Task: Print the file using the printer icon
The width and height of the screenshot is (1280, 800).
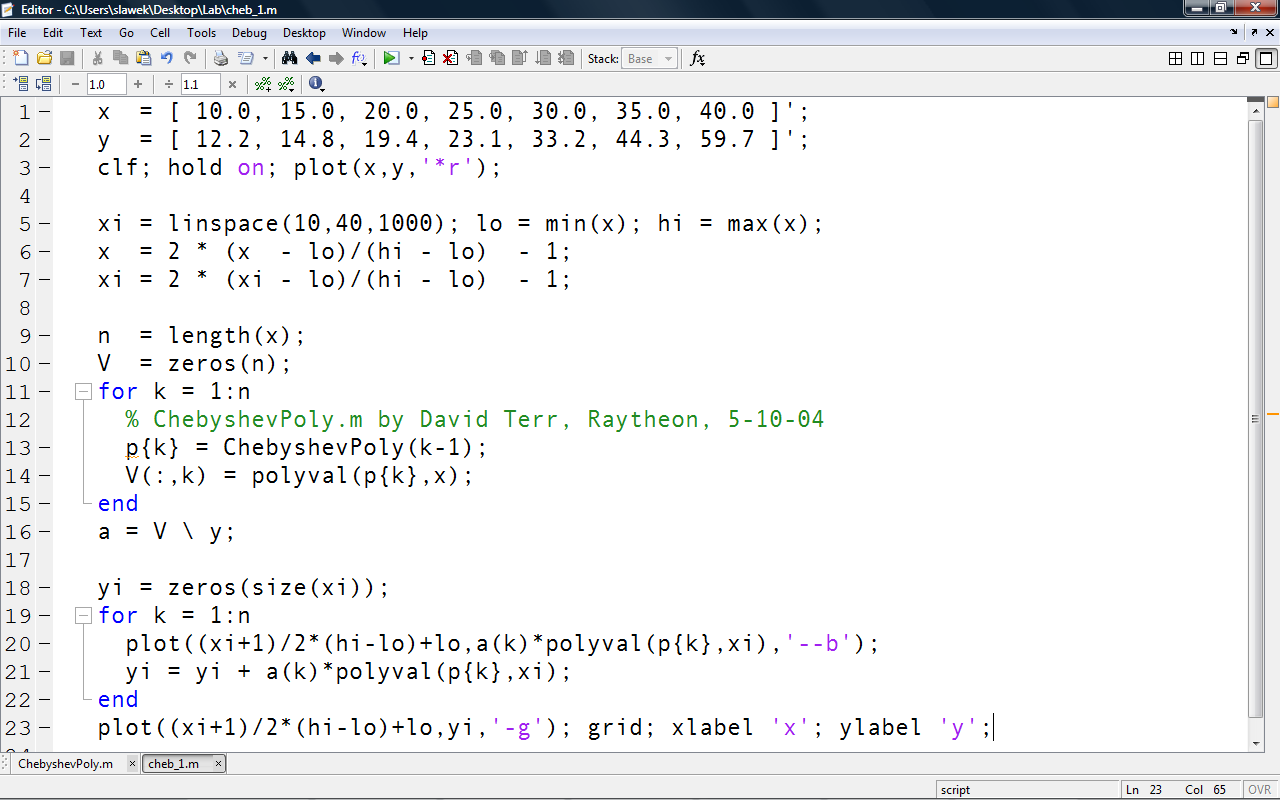Action: click(221, 59)
